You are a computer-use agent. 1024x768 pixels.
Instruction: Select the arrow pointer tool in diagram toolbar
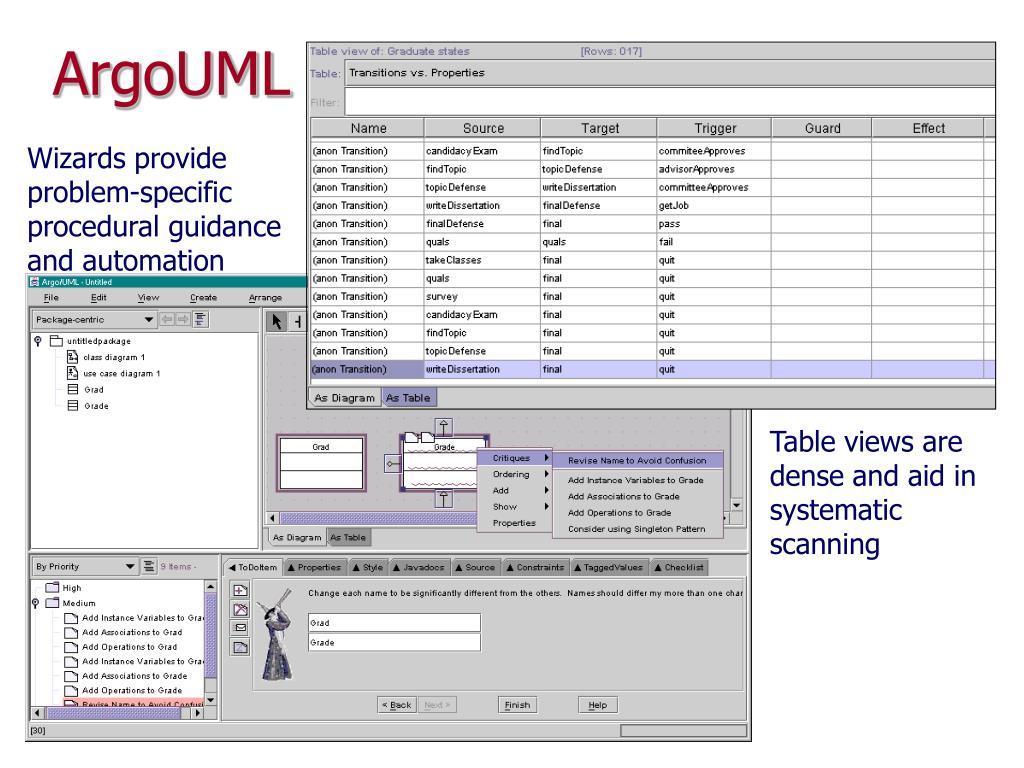(277, 321)
